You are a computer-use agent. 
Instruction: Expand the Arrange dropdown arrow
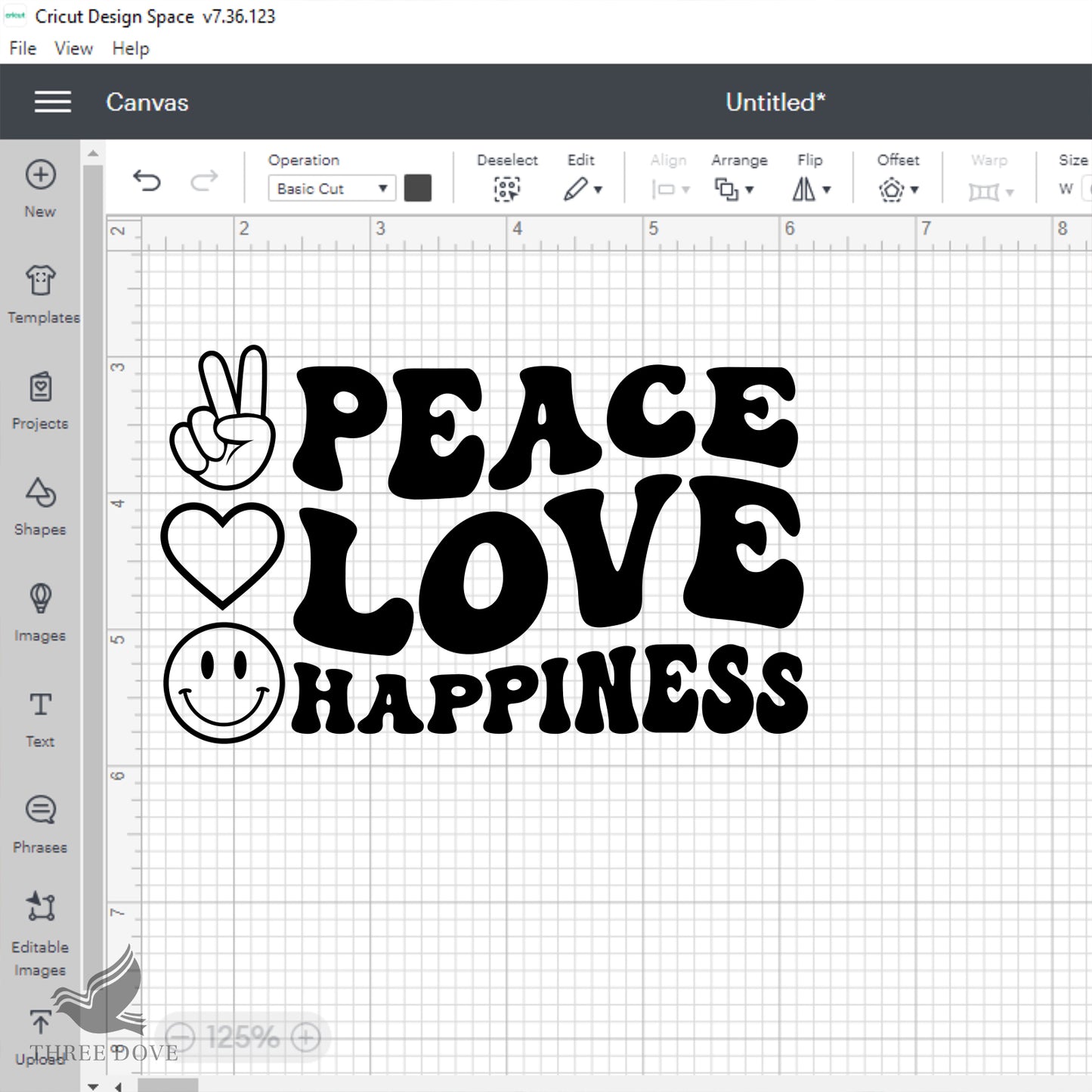tap(750, 190)
